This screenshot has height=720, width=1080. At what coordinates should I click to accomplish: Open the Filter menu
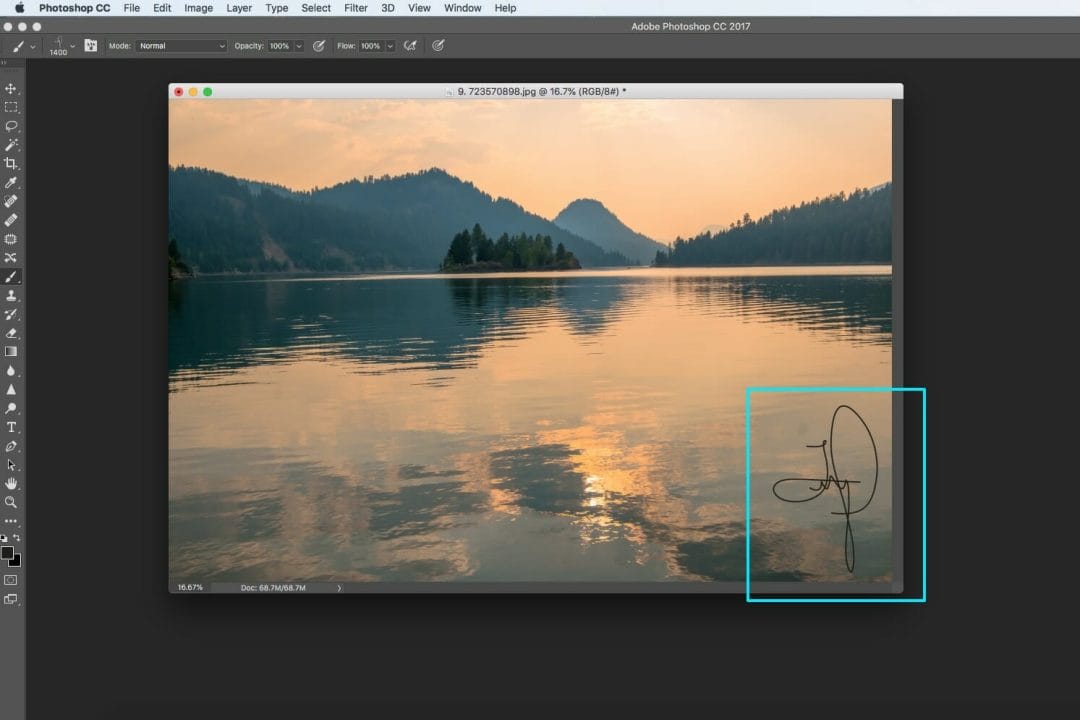[355, 8]
